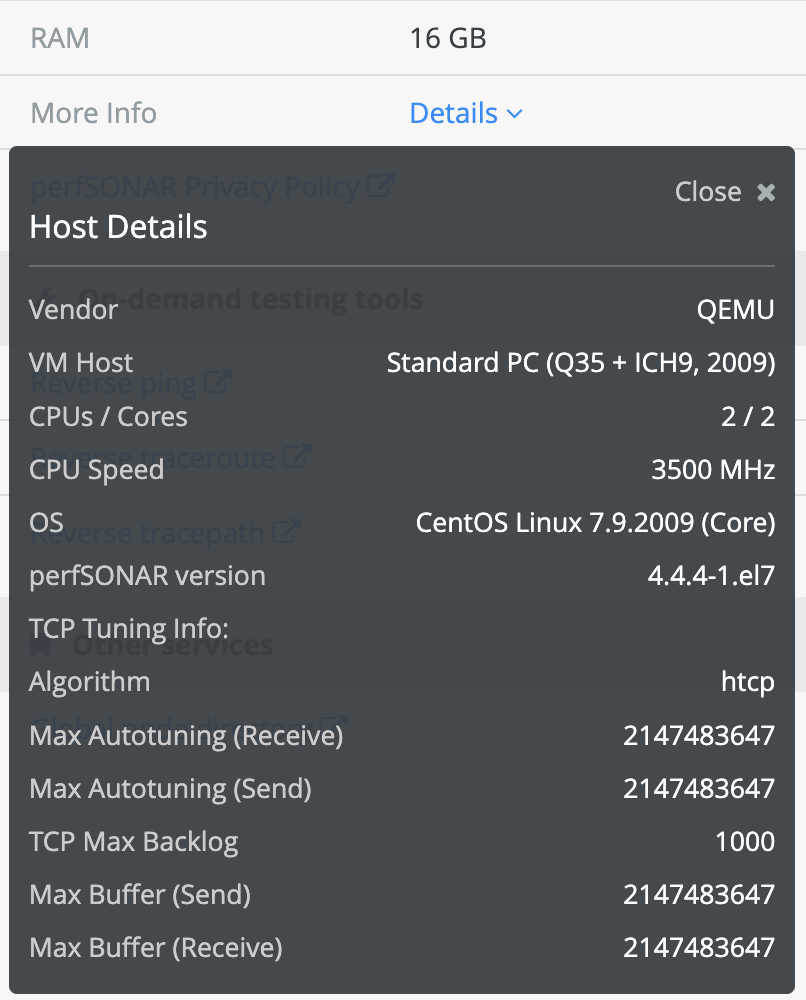Click the Max Buffer (Send) label
Image resolution: width=806 pixels, height=1000 pixels.
140,895
